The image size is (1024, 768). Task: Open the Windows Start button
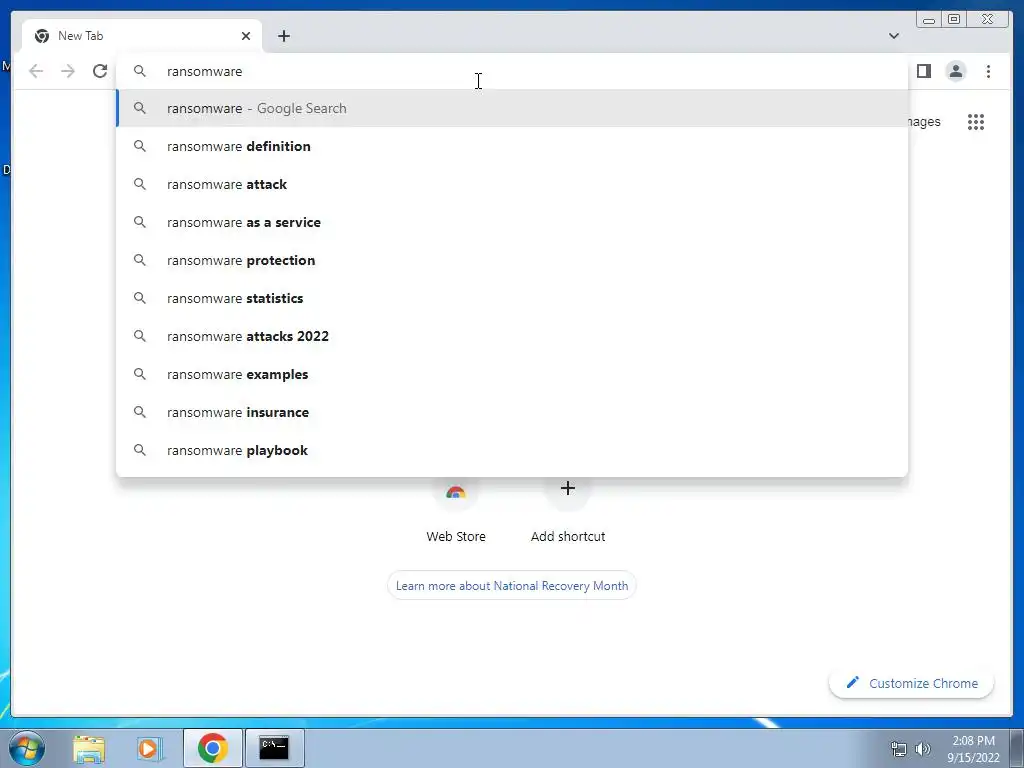point(27,748)
